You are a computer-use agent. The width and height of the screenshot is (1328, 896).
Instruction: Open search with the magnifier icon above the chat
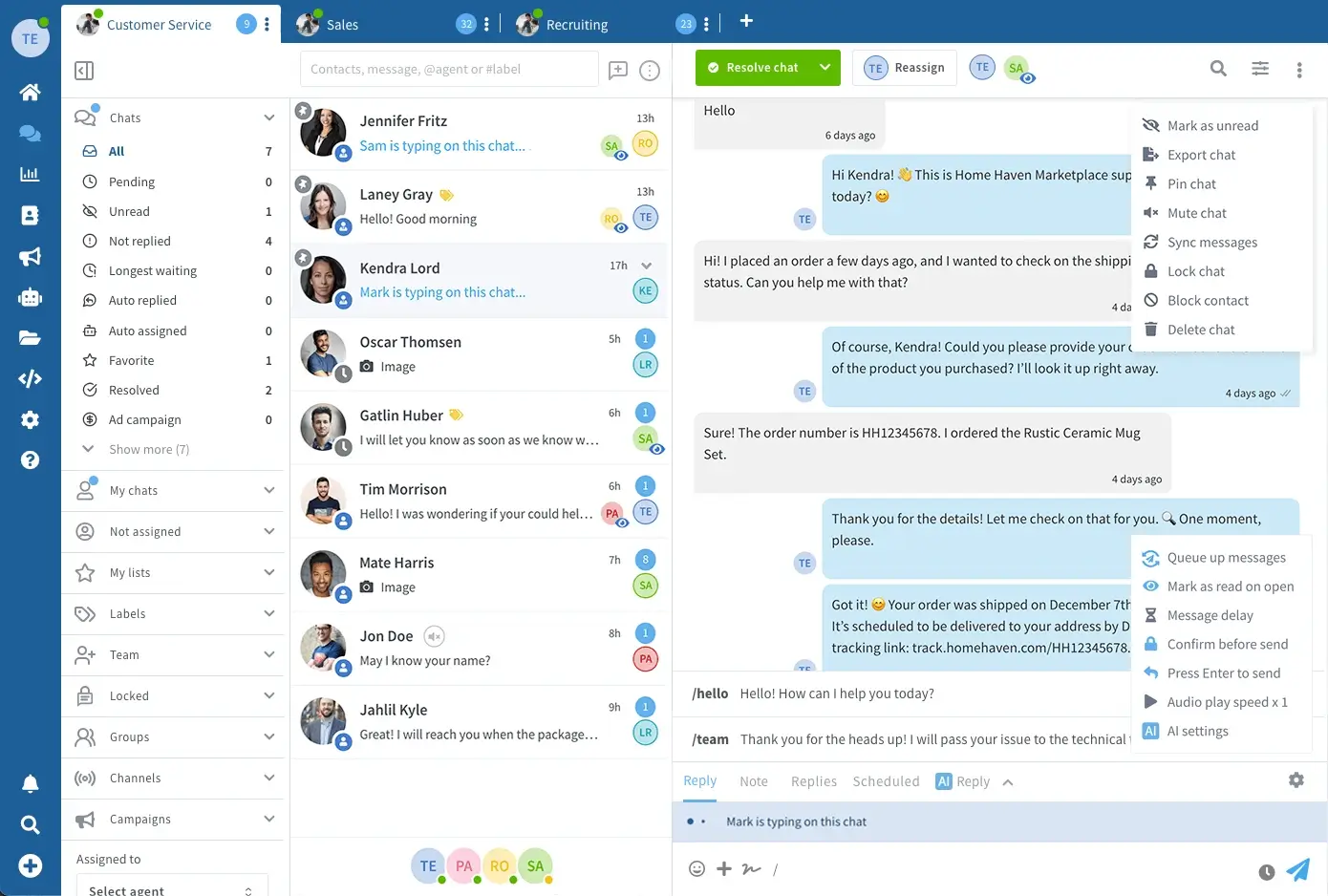(x=1217, y=68)
